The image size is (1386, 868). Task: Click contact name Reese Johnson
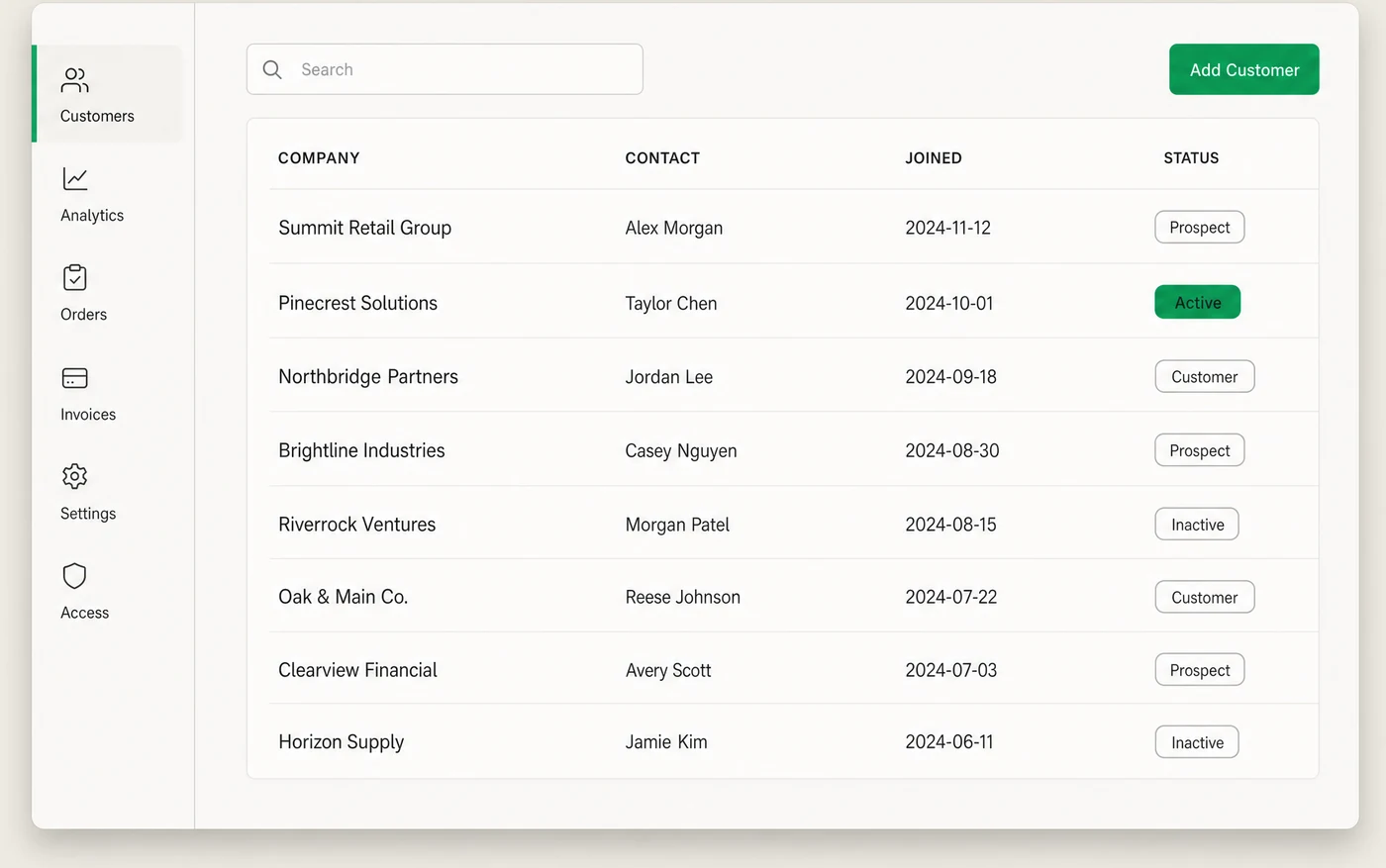point(683,597)
